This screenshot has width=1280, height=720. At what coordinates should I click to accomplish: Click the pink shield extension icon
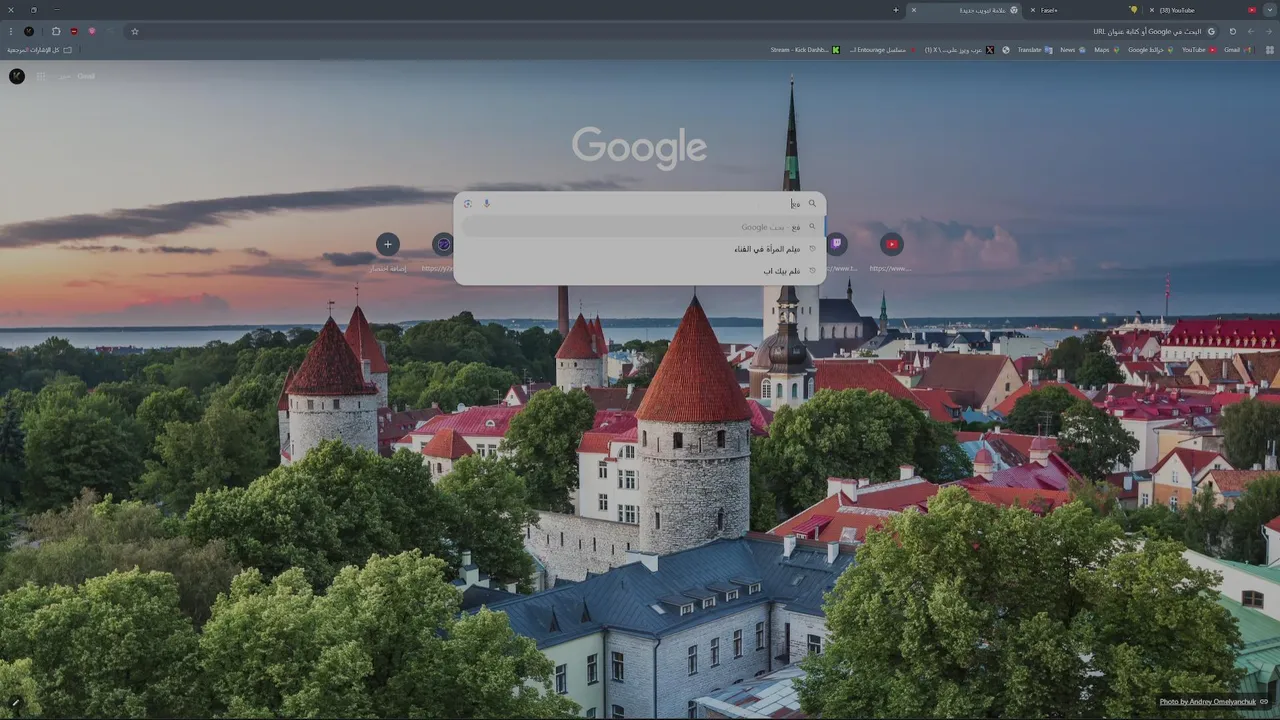click(x=92, y=31)
